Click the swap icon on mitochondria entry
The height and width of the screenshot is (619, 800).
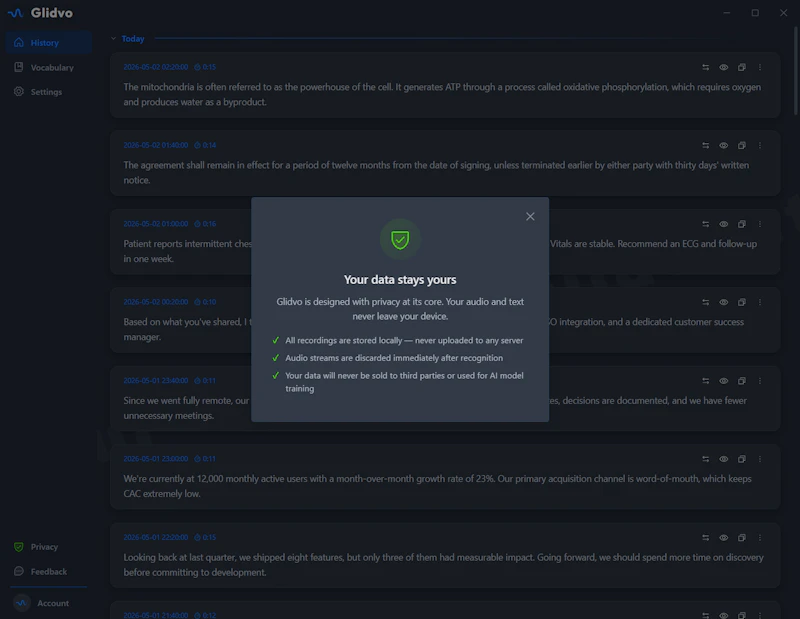click(x=705, y=67)
